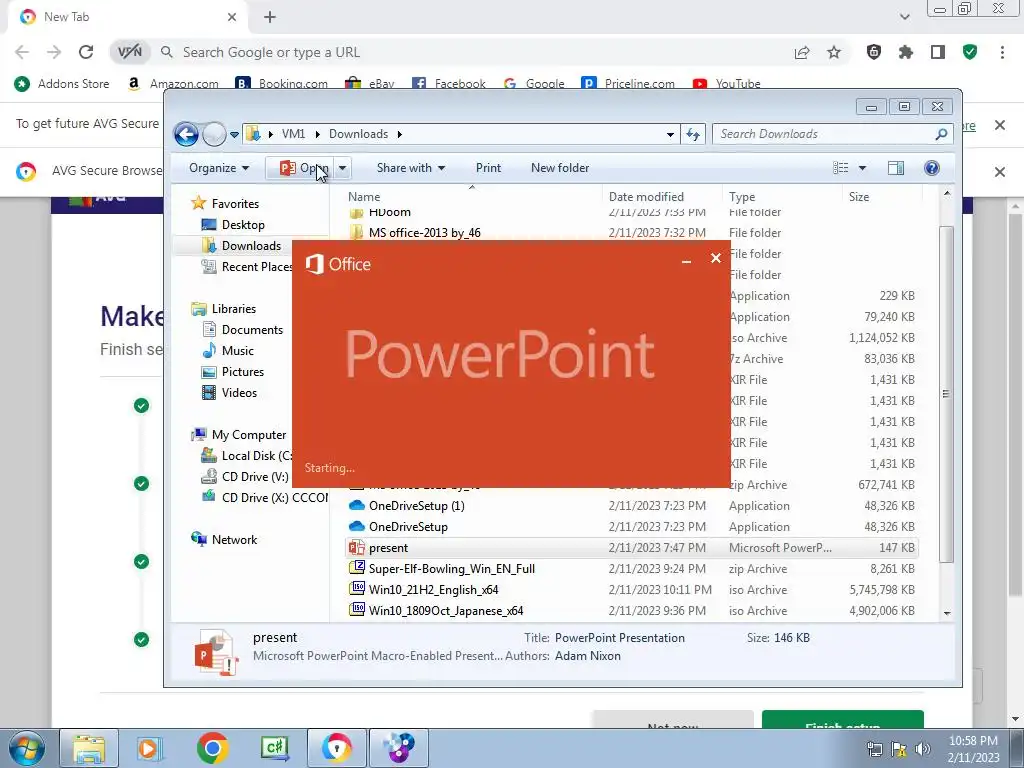Screen dimensions: 1024x768
Task: Select the Super-Elf-Bowling_Win_EN_Full archive
Action: coord(451,569)
